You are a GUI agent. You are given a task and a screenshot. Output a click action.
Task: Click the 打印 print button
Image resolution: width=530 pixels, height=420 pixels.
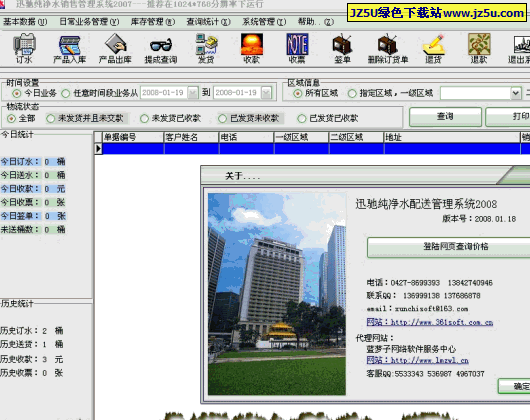[x=508, y=117]
